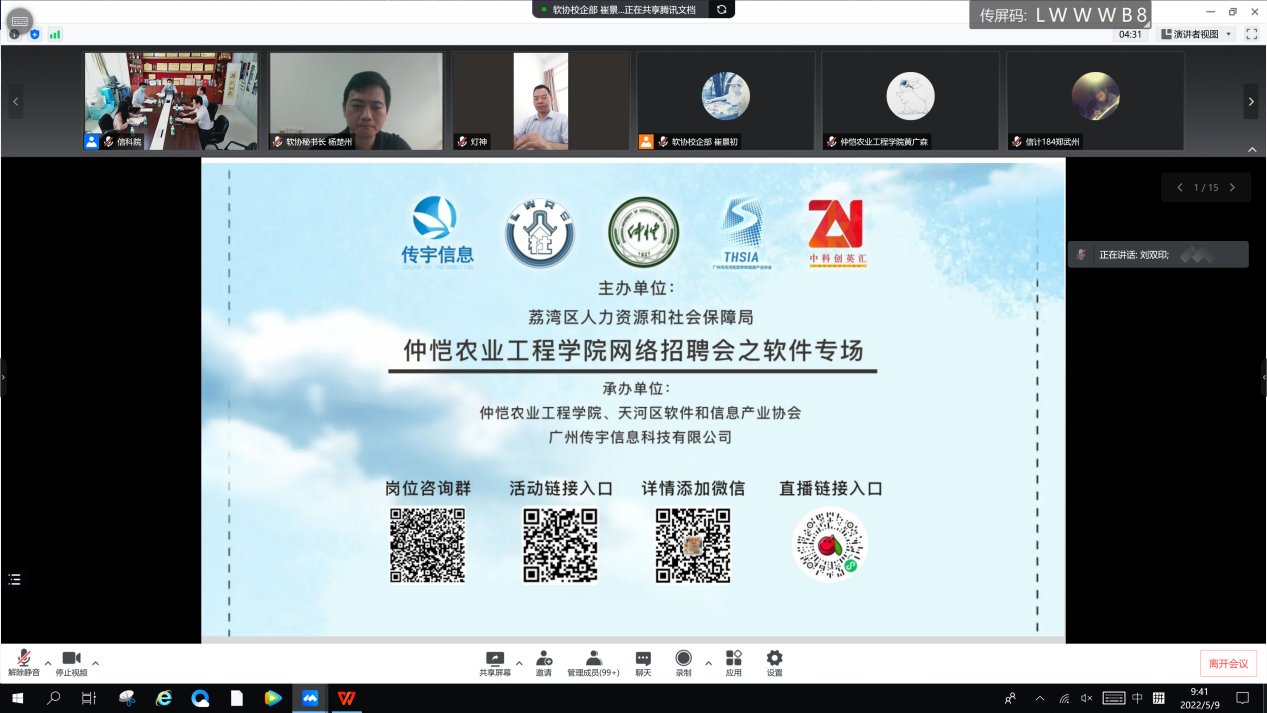This screenshot has width=1267, height=713.
Task: Open WPS Office from the taskbar
Action: tap(346, 698)
